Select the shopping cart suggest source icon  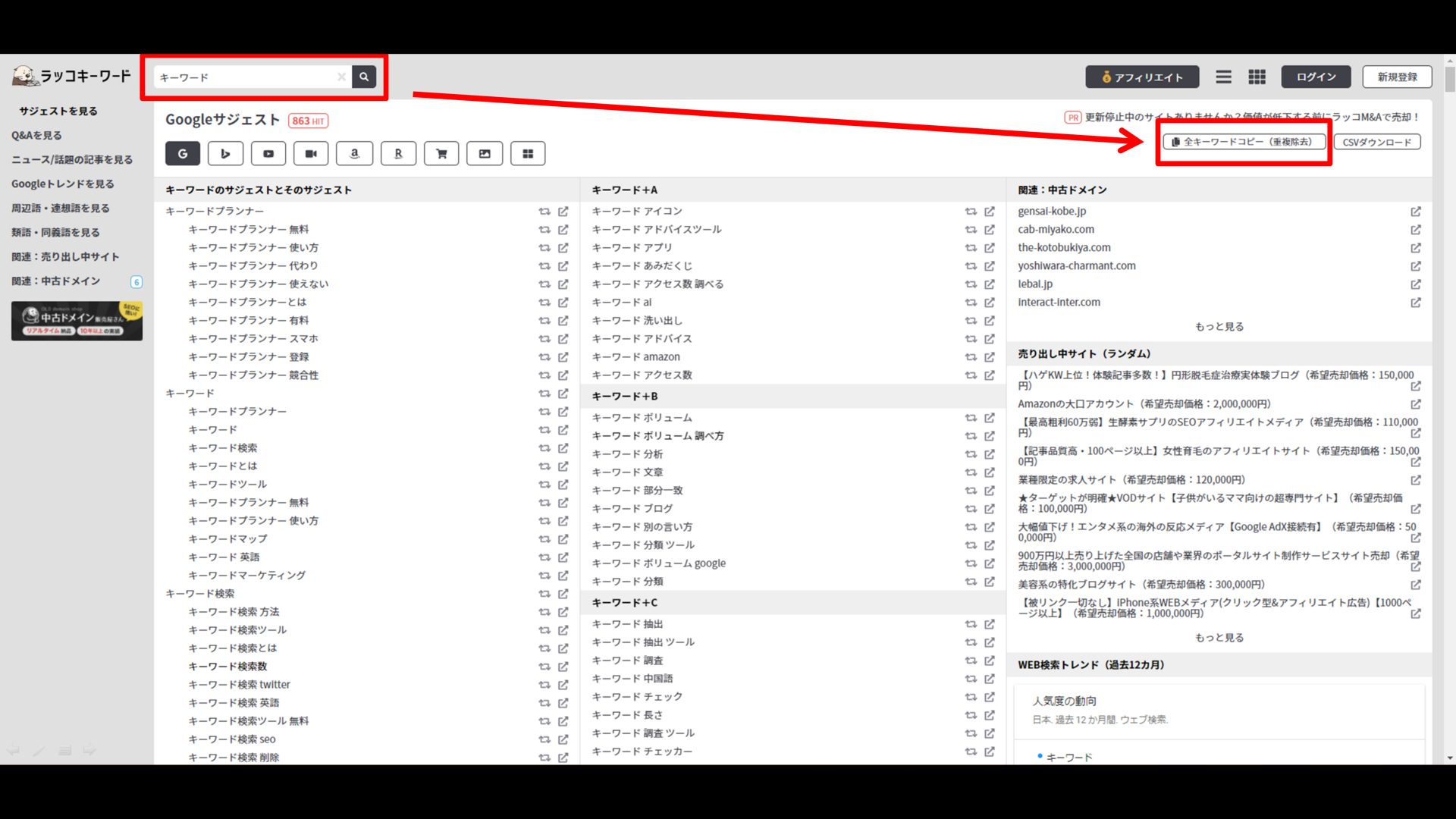[x=441, y=153]
